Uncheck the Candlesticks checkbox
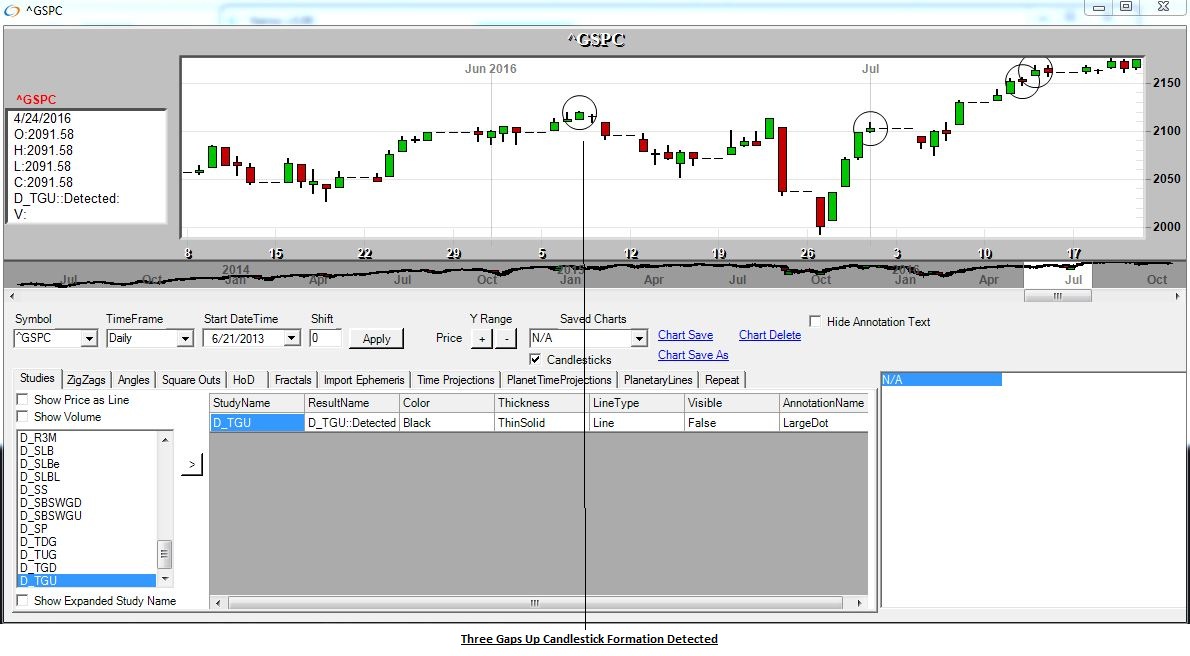This screenshot has height=656, width=1190. point(536,359)
